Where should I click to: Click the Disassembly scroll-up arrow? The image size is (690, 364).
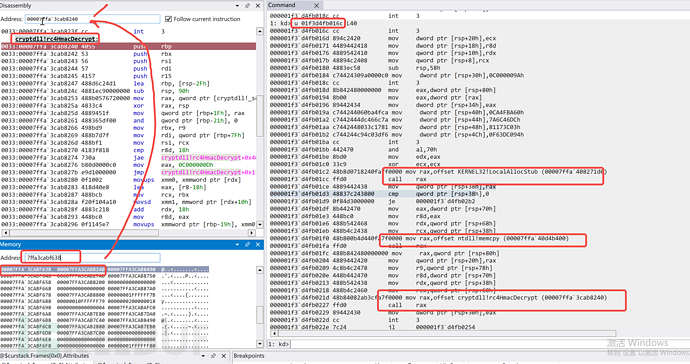(260, 31)
